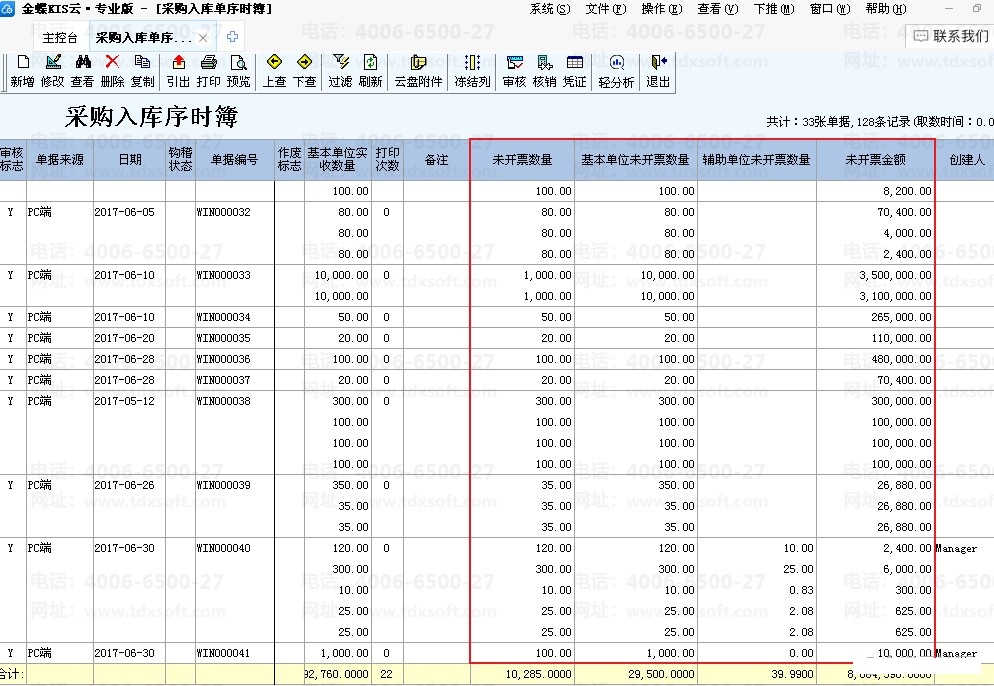Click the 辅助单位未开票数量 column header
This screenshot has height=686, width=994.
click(756, 160)
